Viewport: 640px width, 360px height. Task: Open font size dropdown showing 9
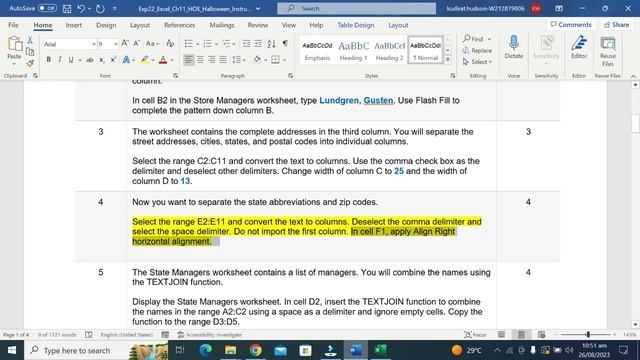click(116, 44)
